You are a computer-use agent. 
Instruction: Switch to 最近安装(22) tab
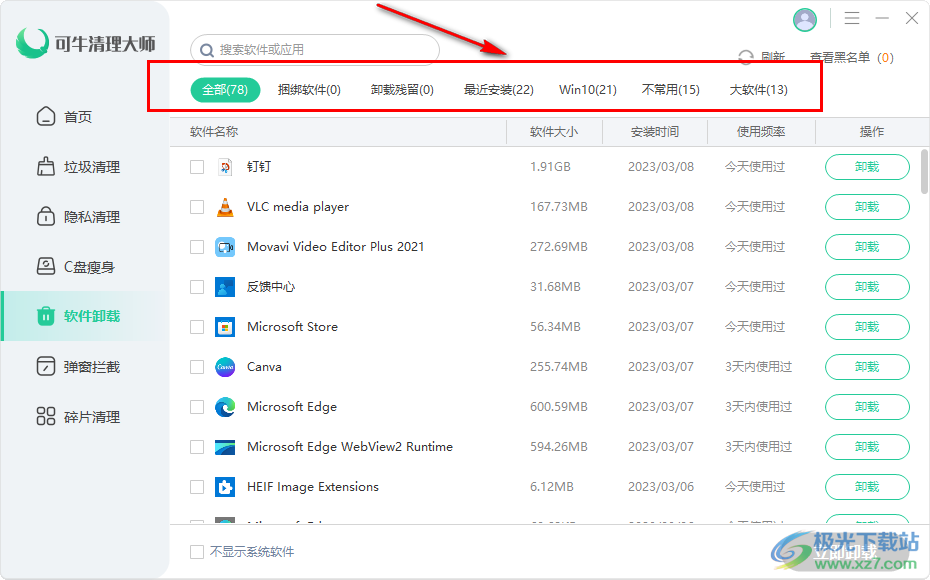point(498,90)
